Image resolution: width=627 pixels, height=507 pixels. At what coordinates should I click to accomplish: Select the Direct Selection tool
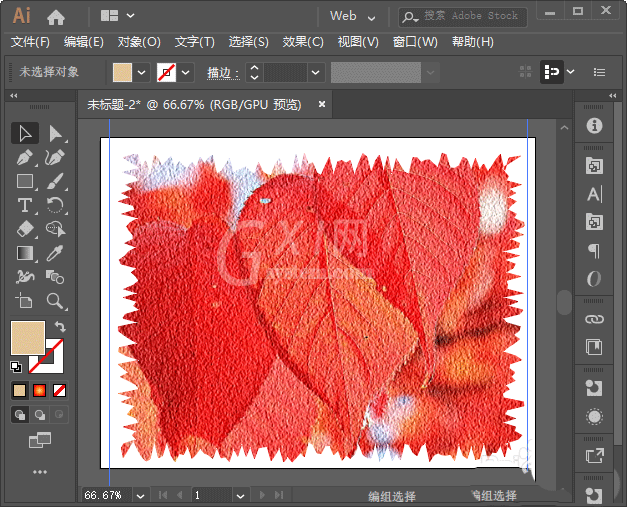pos(55,133)
